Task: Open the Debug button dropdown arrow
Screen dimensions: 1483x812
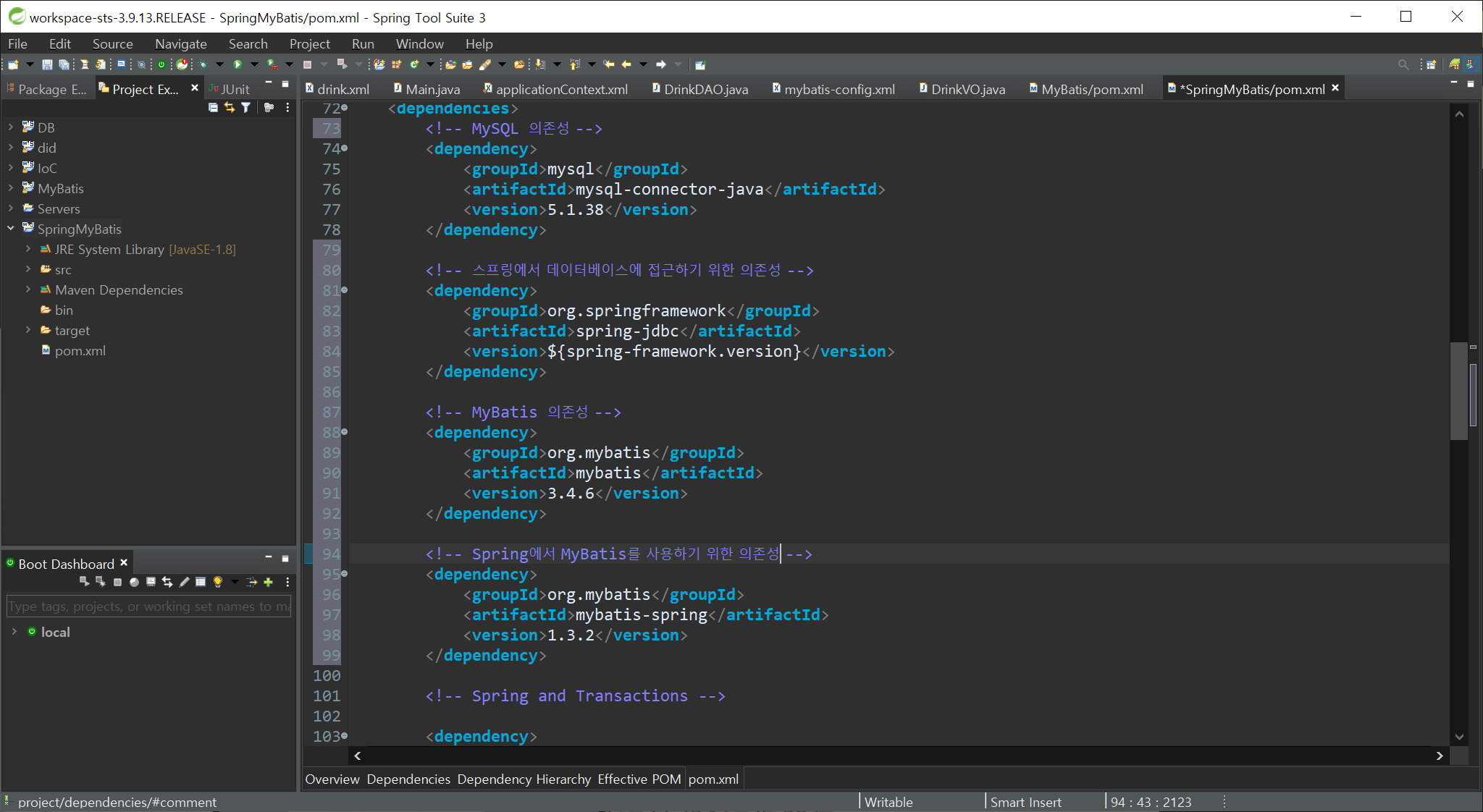Action: pos(219,64)
